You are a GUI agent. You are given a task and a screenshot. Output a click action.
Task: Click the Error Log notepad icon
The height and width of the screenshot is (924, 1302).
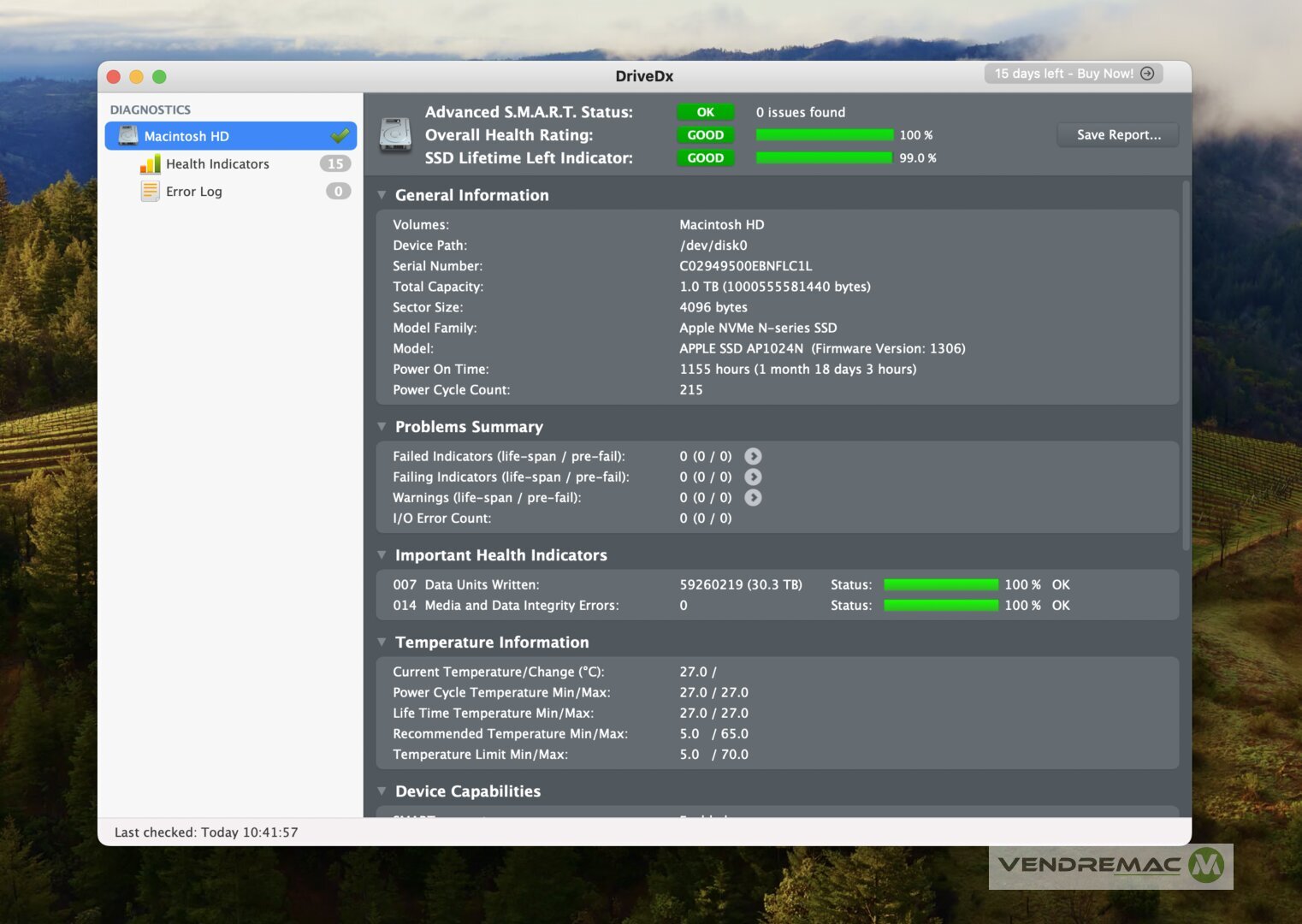point(150,192)
